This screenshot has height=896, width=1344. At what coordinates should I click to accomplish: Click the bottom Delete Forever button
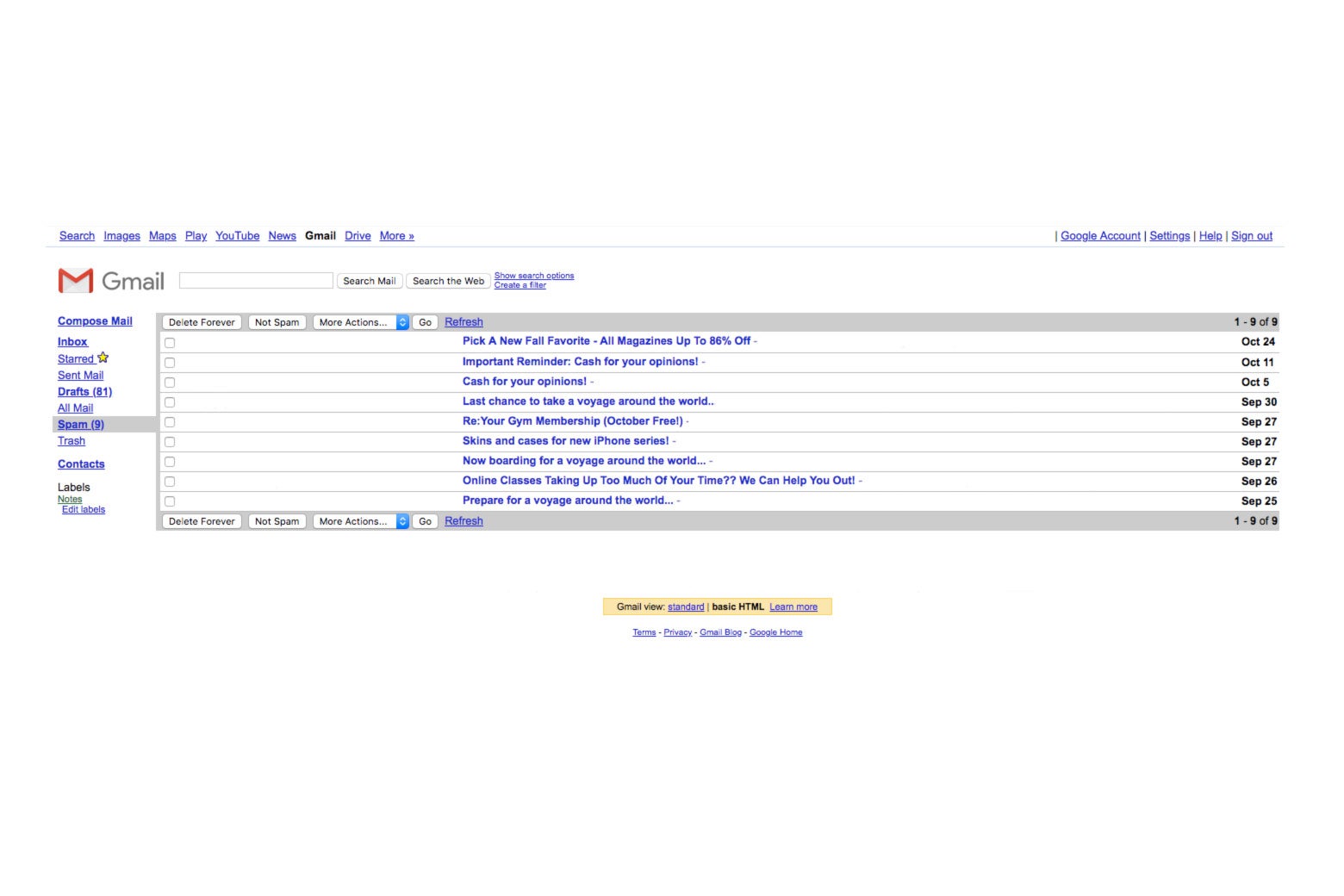tap(202, 521)
